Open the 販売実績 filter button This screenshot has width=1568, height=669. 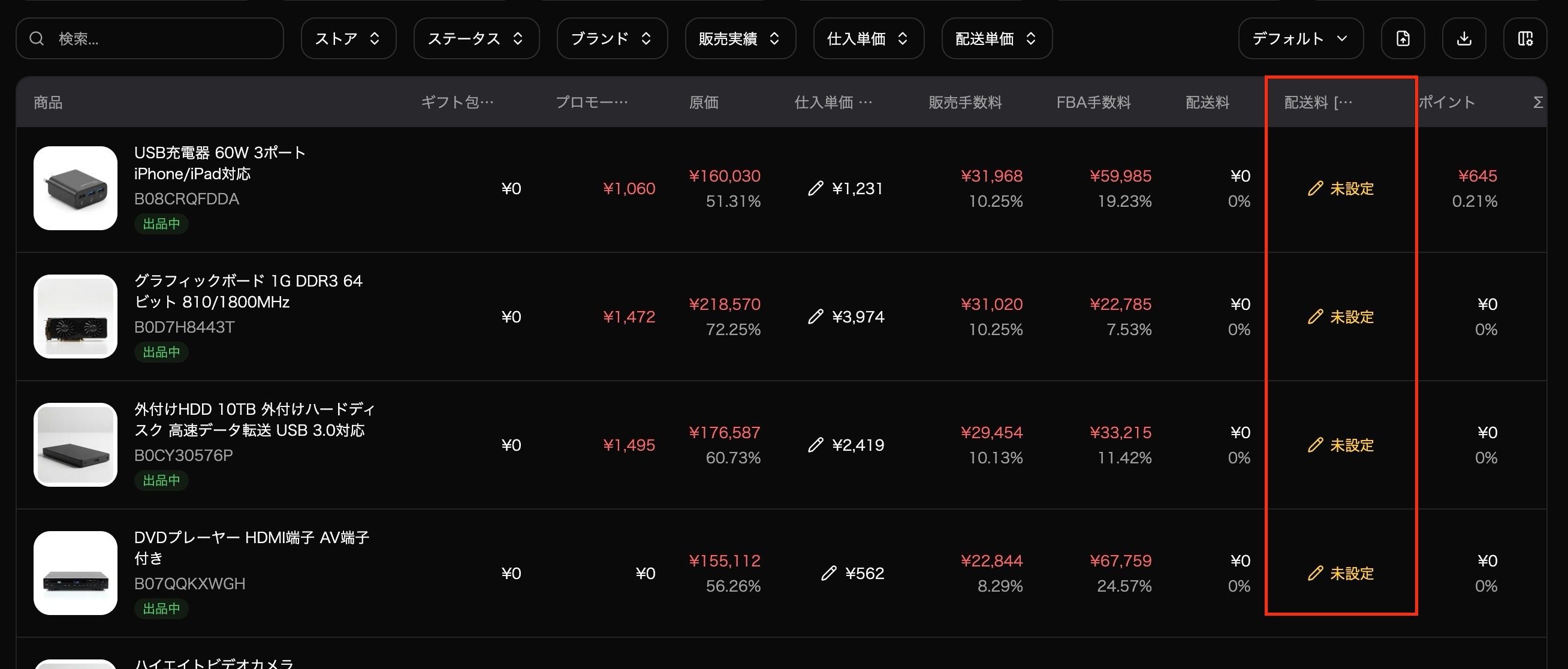coord(740,39)
